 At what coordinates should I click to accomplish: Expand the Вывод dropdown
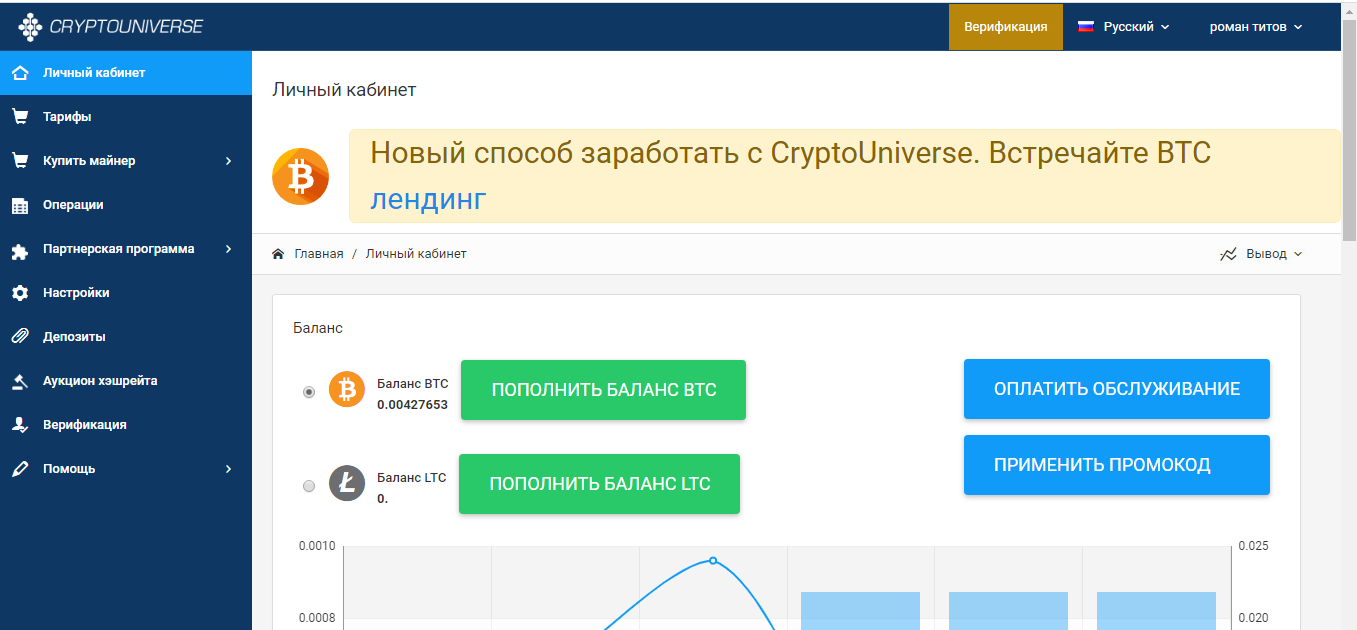pos(1262,254)
